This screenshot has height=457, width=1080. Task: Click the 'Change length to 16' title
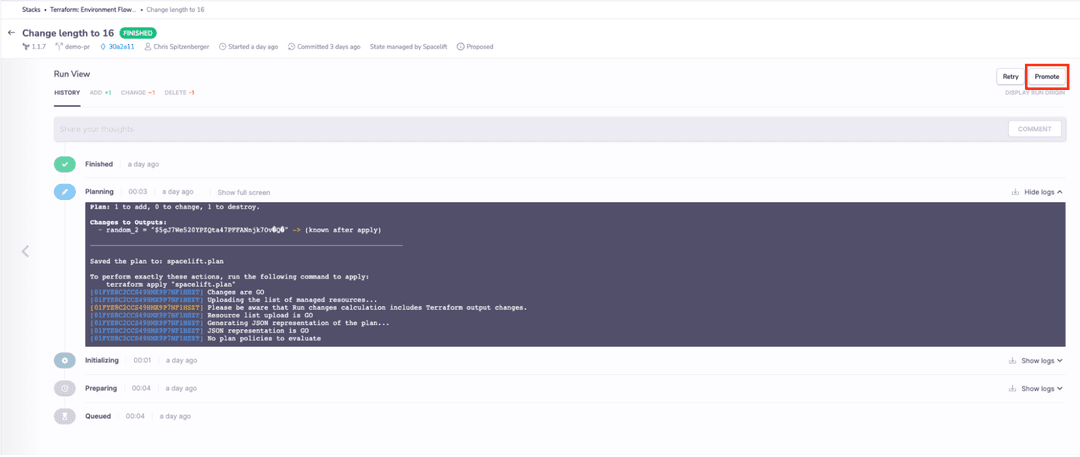tap(68, 32)
